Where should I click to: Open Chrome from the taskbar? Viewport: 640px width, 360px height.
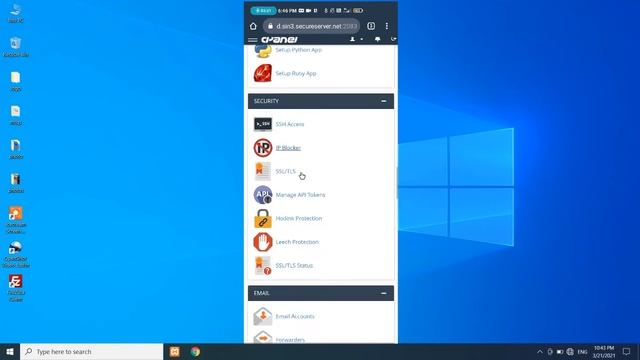tap(195, 351)
